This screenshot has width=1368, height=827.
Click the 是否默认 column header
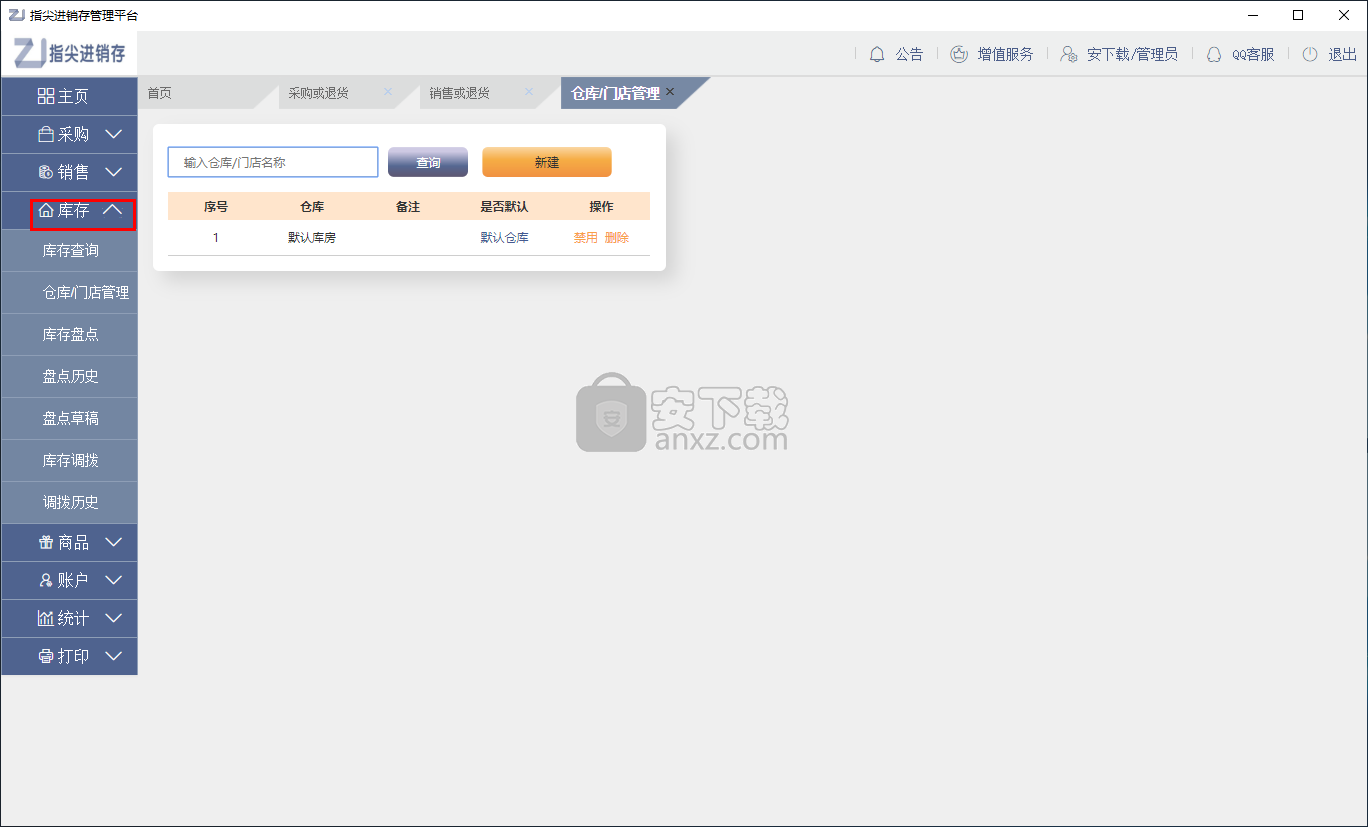tap(504, 207)
